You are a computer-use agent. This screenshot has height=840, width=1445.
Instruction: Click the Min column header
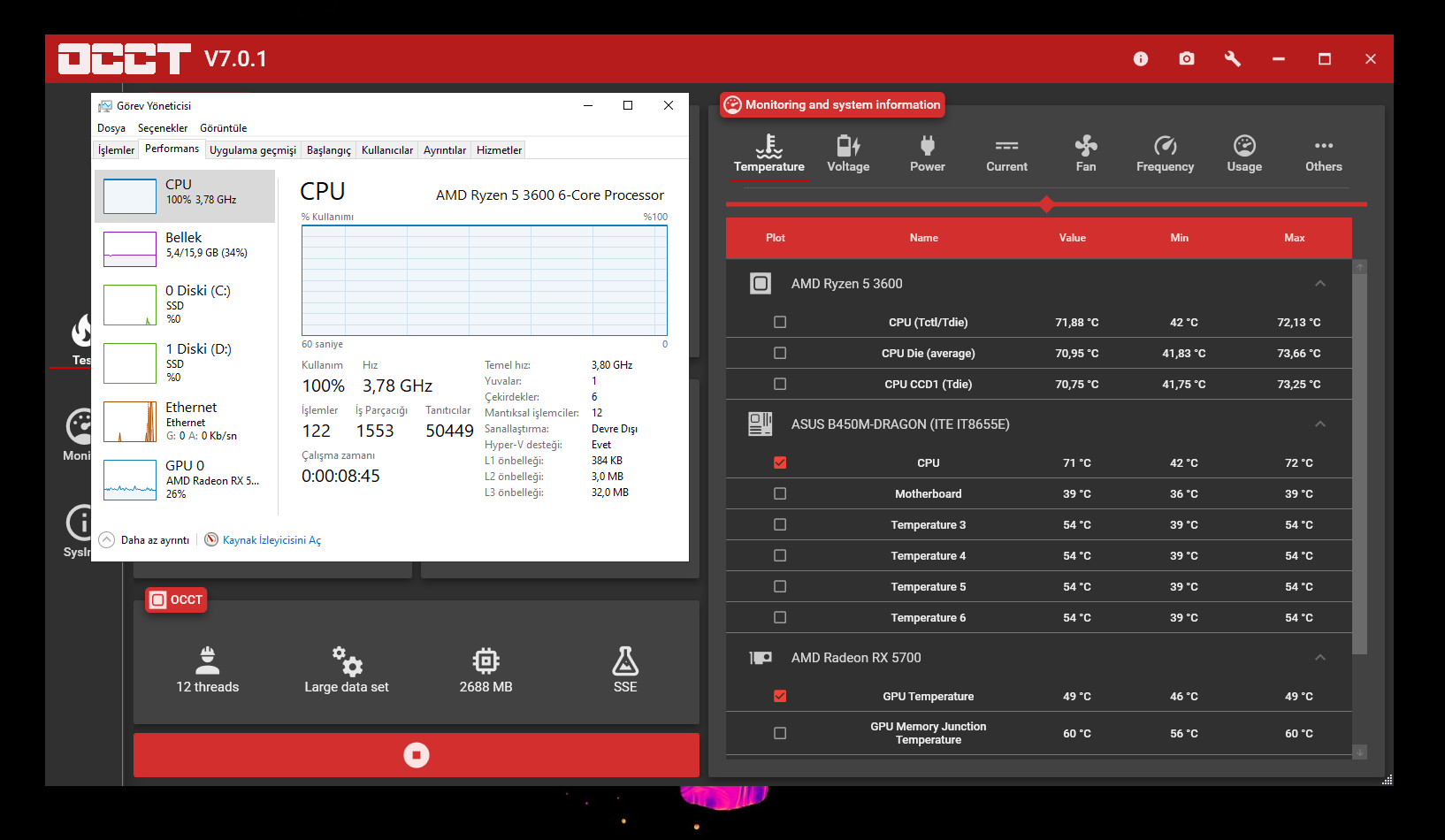coord(1180,238)
